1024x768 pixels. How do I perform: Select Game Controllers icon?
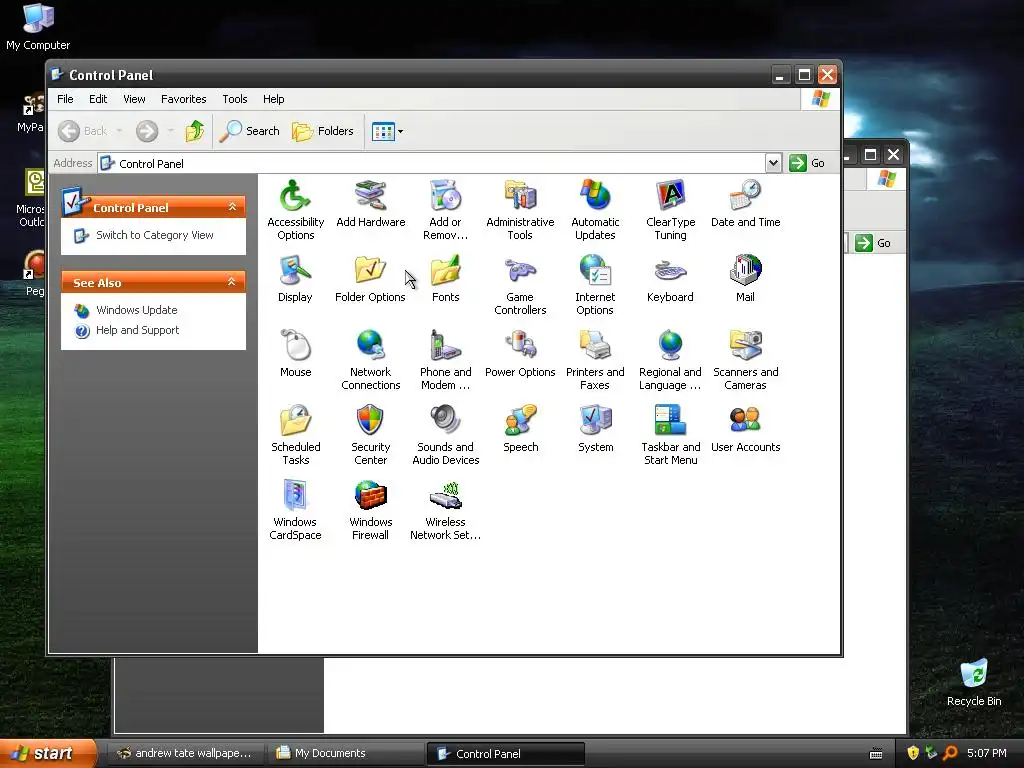click(x=520, y=270)
